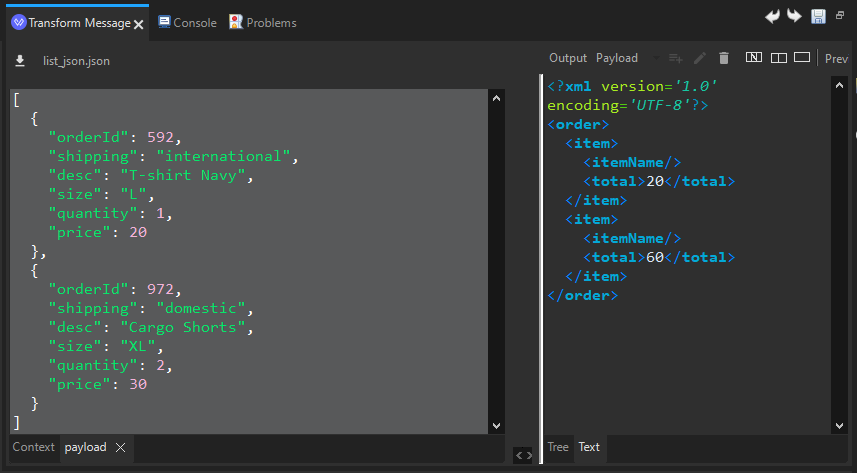
Task: Click the "domestic" shipping value
Action: pos(201,308)
